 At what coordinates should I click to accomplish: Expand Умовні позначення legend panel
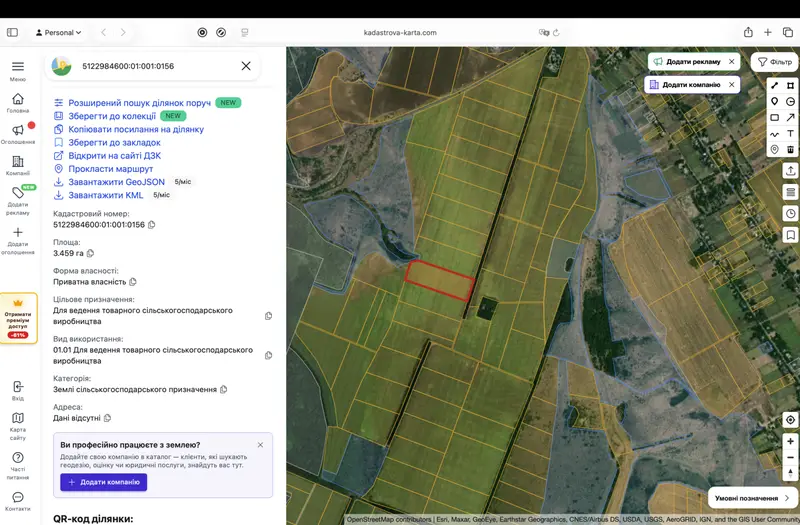tap(752, 498)
